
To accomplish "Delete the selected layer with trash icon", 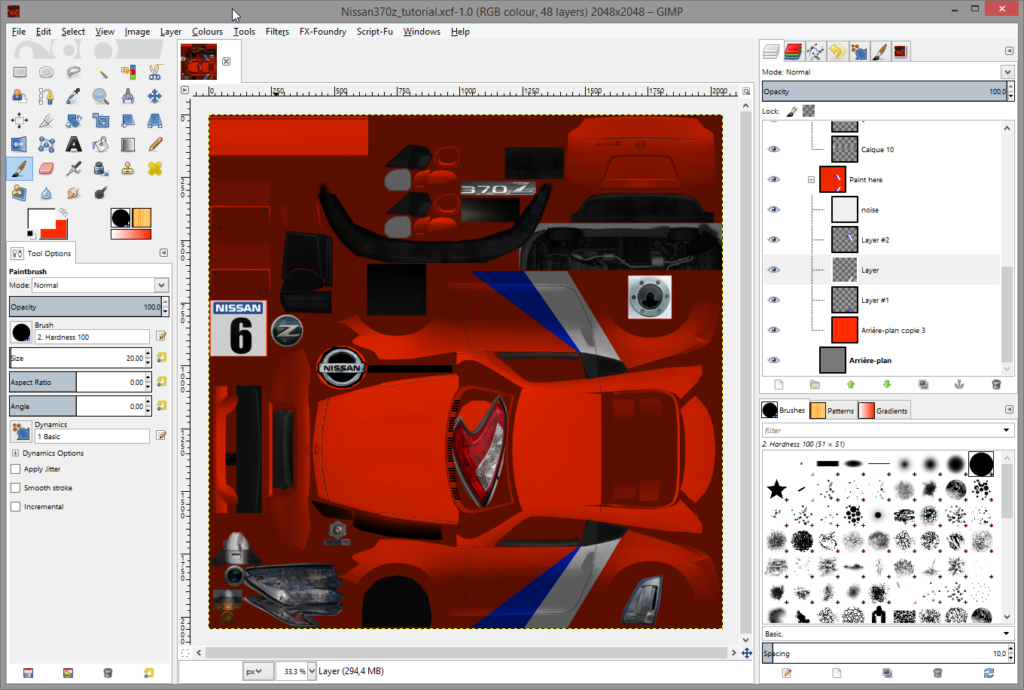I will [996, 385].
